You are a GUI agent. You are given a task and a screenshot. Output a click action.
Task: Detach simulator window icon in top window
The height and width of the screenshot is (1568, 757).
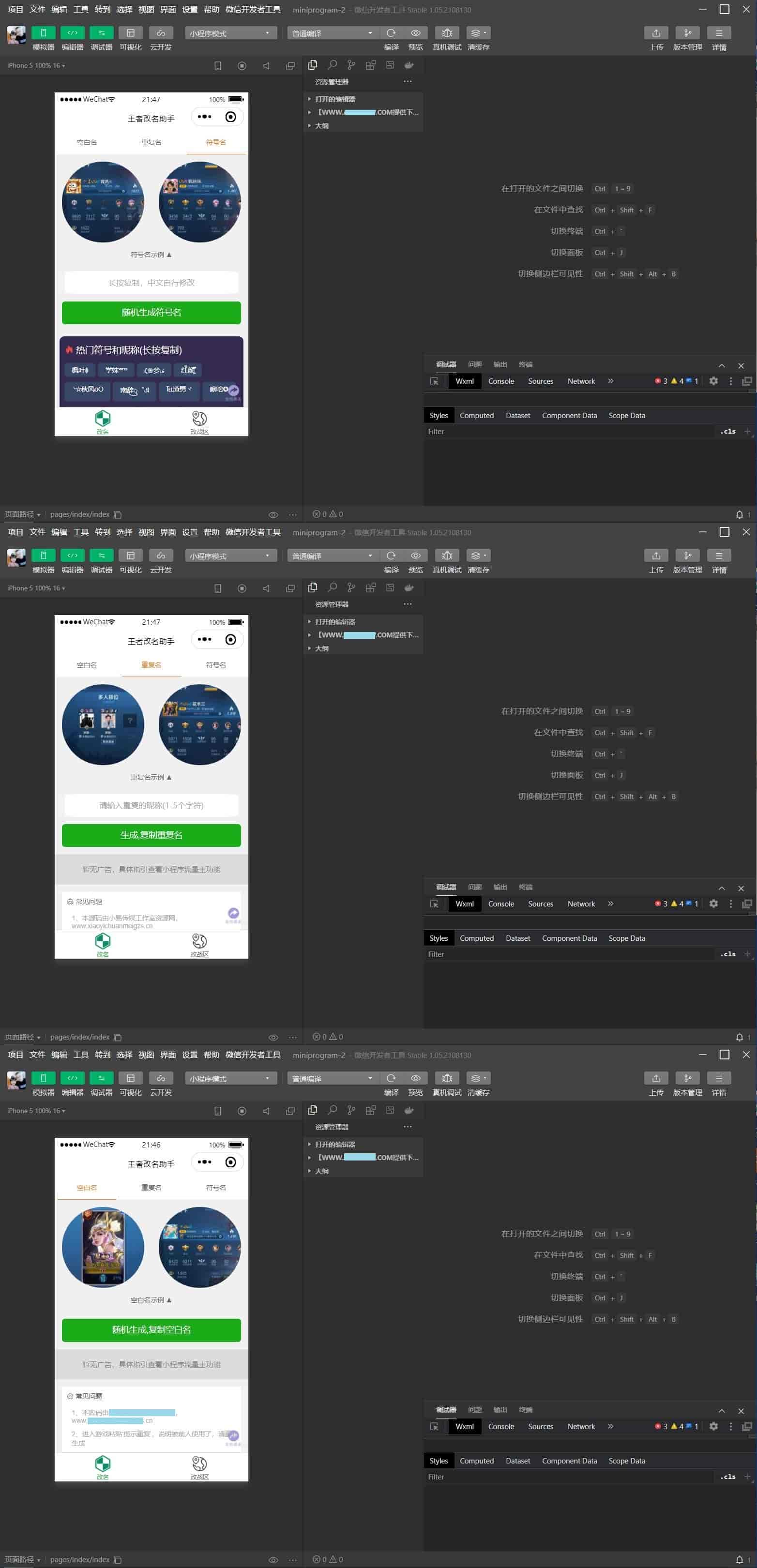click(290, 66)
